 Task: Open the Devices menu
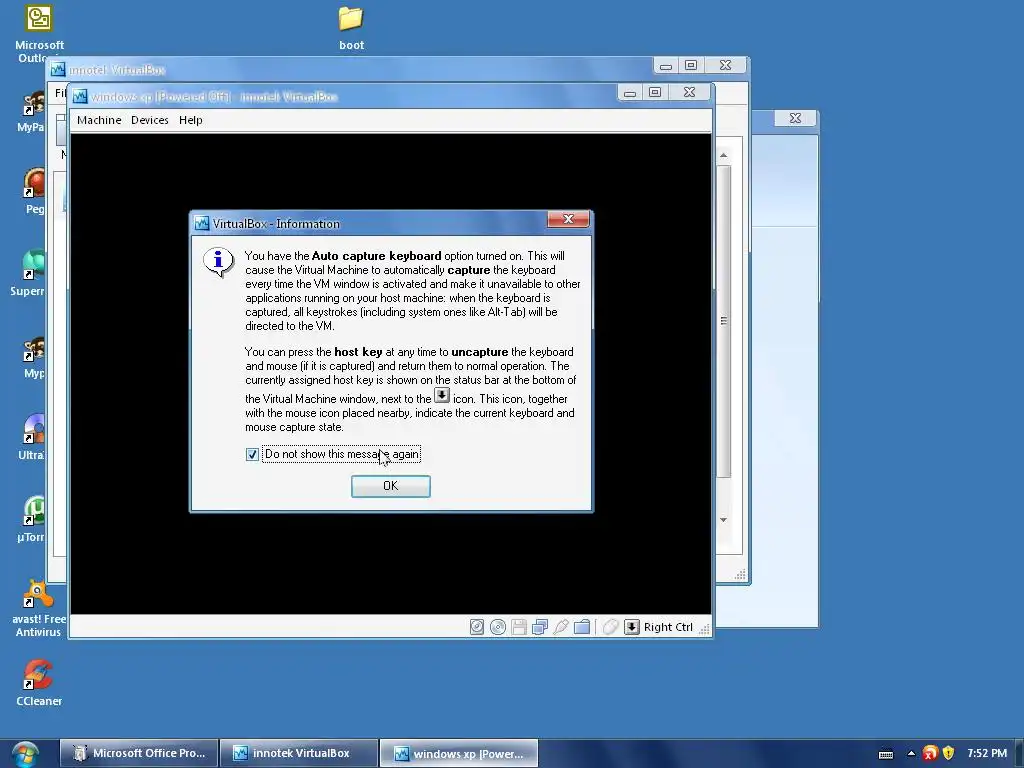point(150,120)
